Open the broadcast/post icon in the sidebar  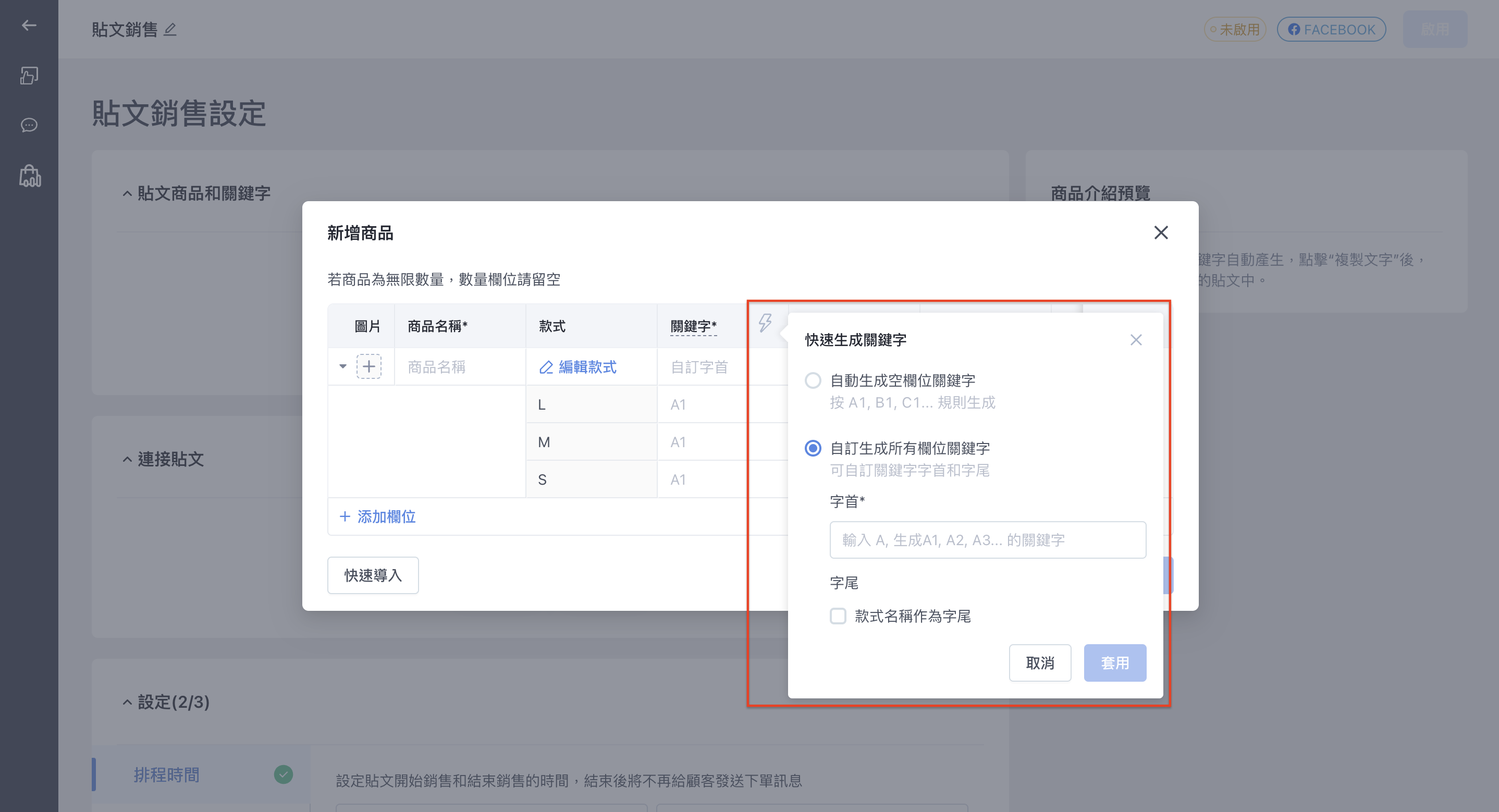29,76
